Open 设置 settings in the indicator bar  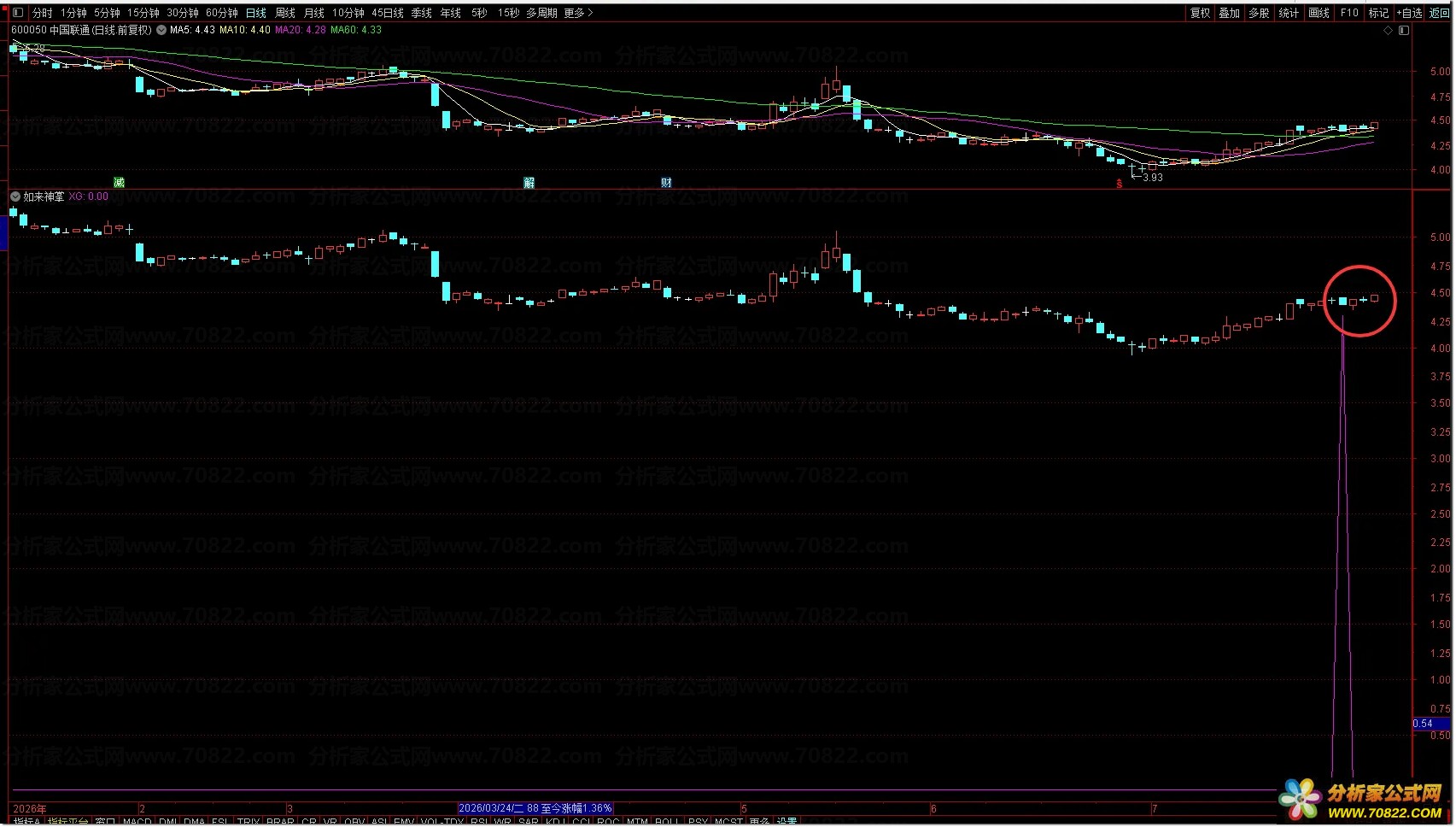(786, 822)
